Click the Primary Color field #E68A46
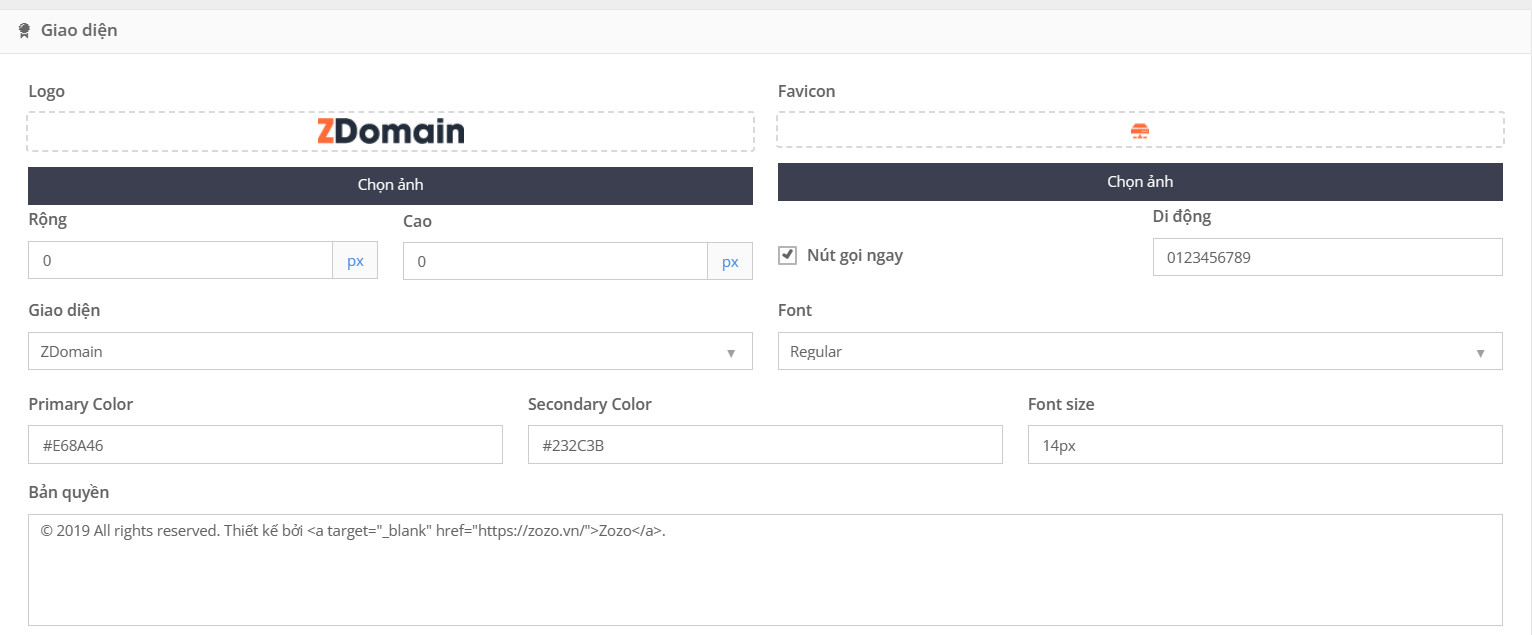Viewport: 1532px width, 635px height. point(265,445)
